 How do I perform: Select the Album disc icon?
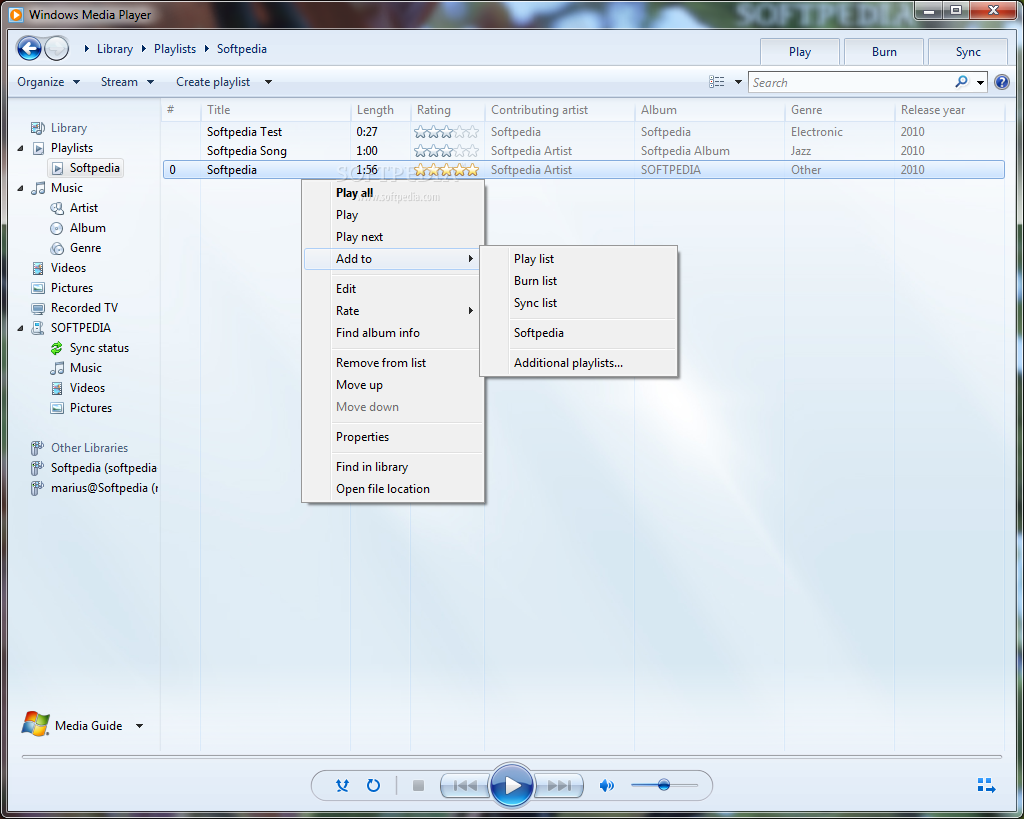57,229
